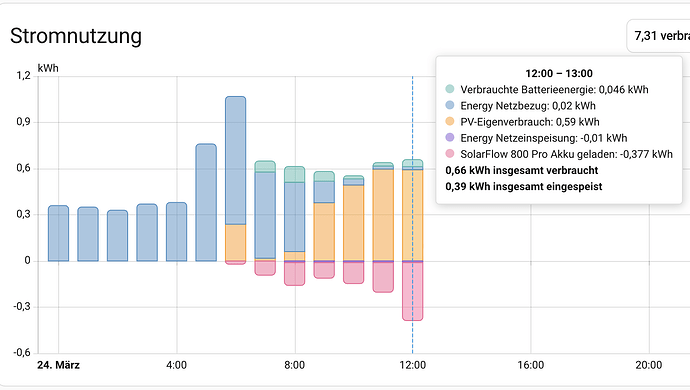Click the Stromnutzung card title
The image size is (690, 390).
(76, 36)
